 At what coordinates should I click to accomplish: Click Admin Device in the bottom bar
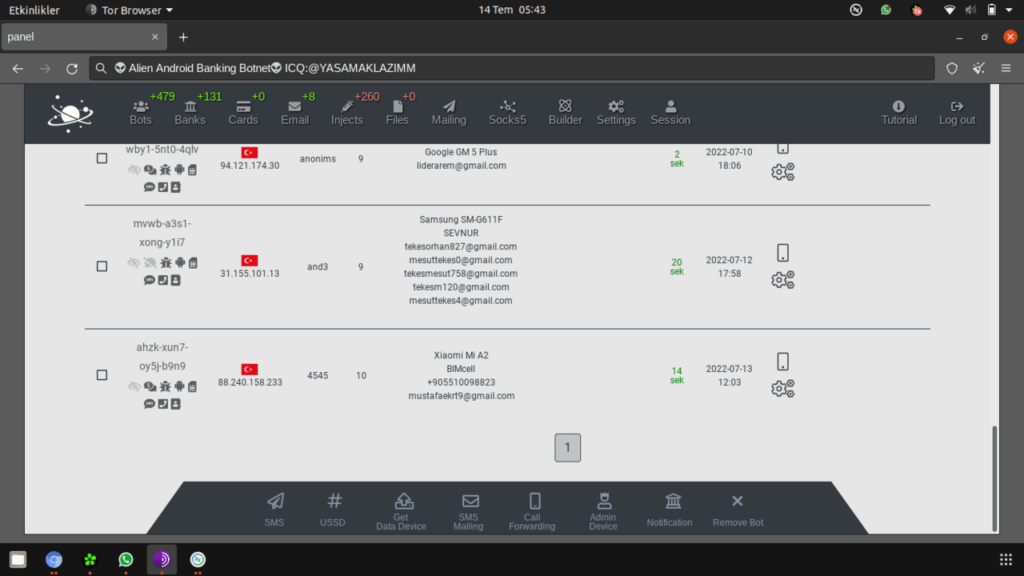[603, 511]
